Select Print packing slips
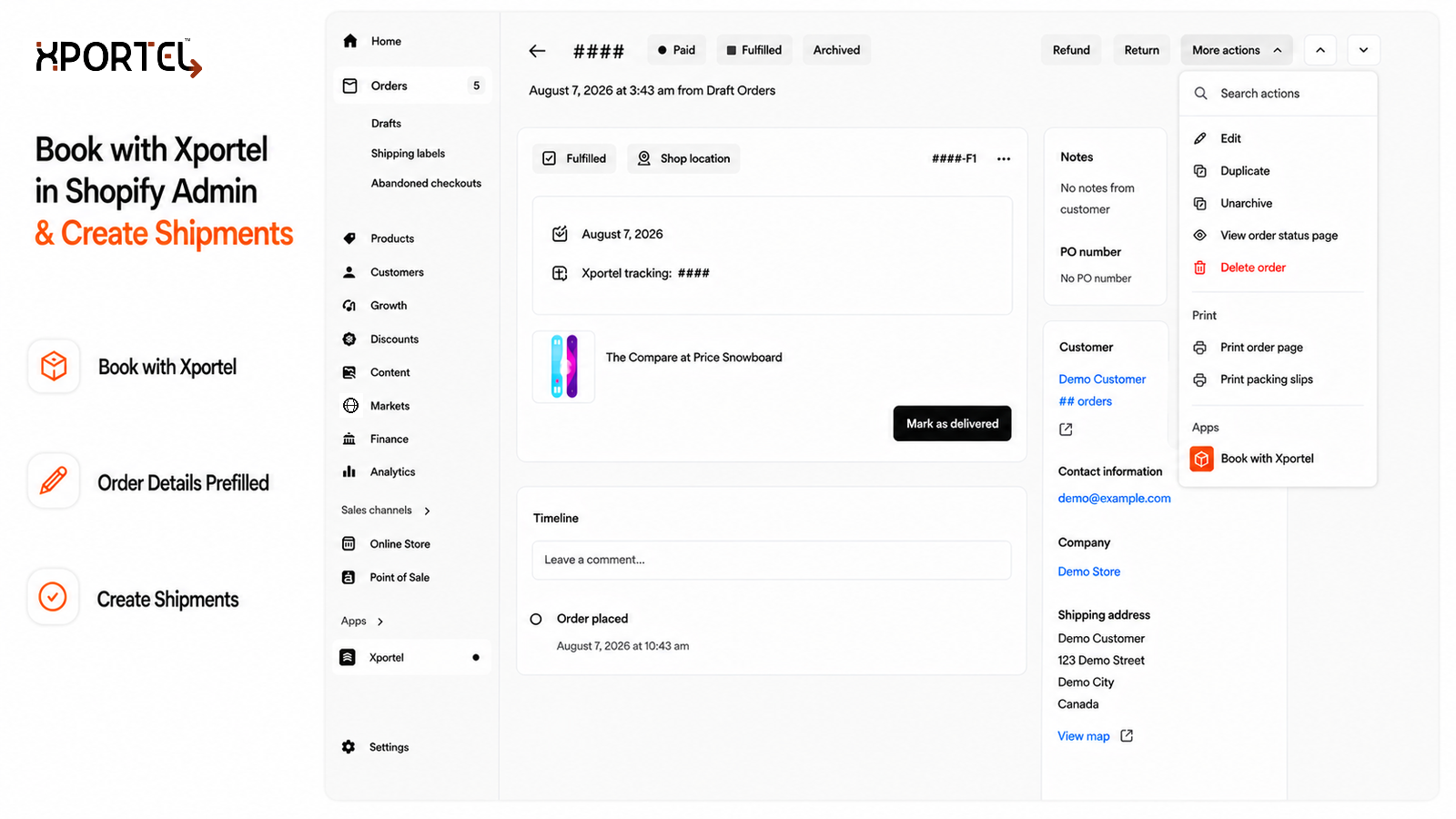Screen dimensions: 1456x819 [1278, 379]
